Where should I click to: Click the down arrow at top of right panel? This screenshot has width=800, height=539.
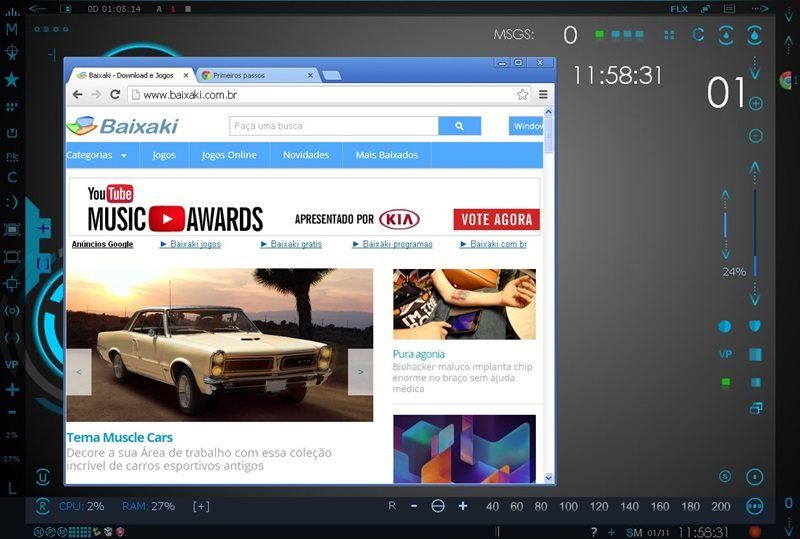point(755,68)
